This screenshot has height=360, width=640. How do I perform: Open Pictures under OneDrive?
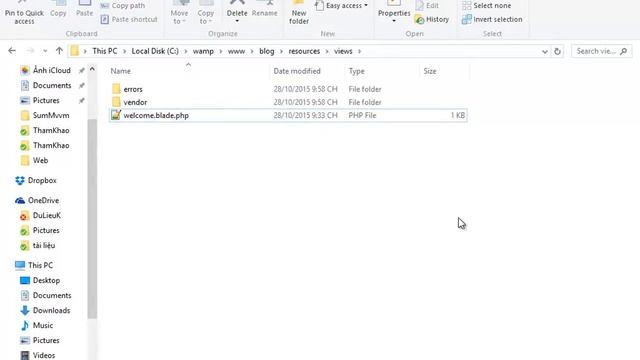click(40, 231)
